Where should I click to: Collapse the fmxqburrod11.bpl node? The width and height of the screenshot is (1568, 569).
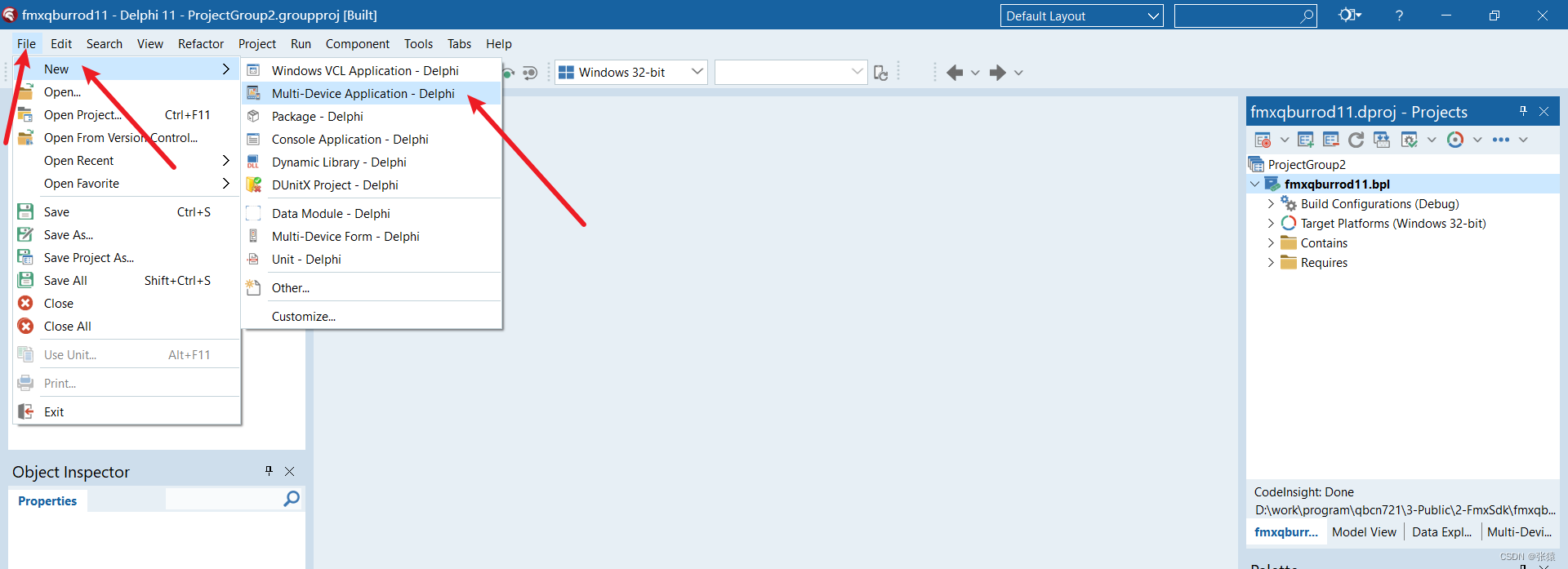pyautogui.click(x=1255, y=184)
